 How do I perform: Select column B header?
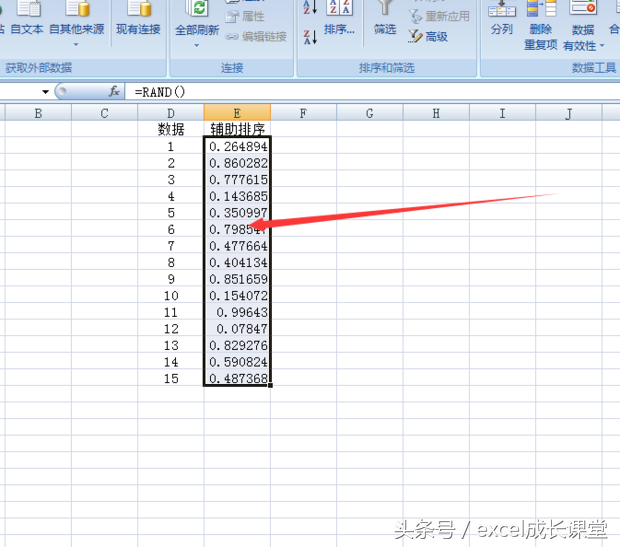(38, 113)
